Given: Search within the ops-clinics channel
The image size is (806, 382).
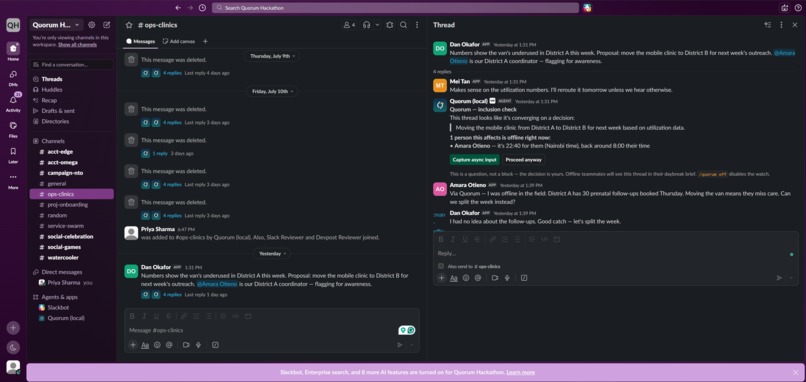Looking at the screenshot, I should [x=404, y=25].
